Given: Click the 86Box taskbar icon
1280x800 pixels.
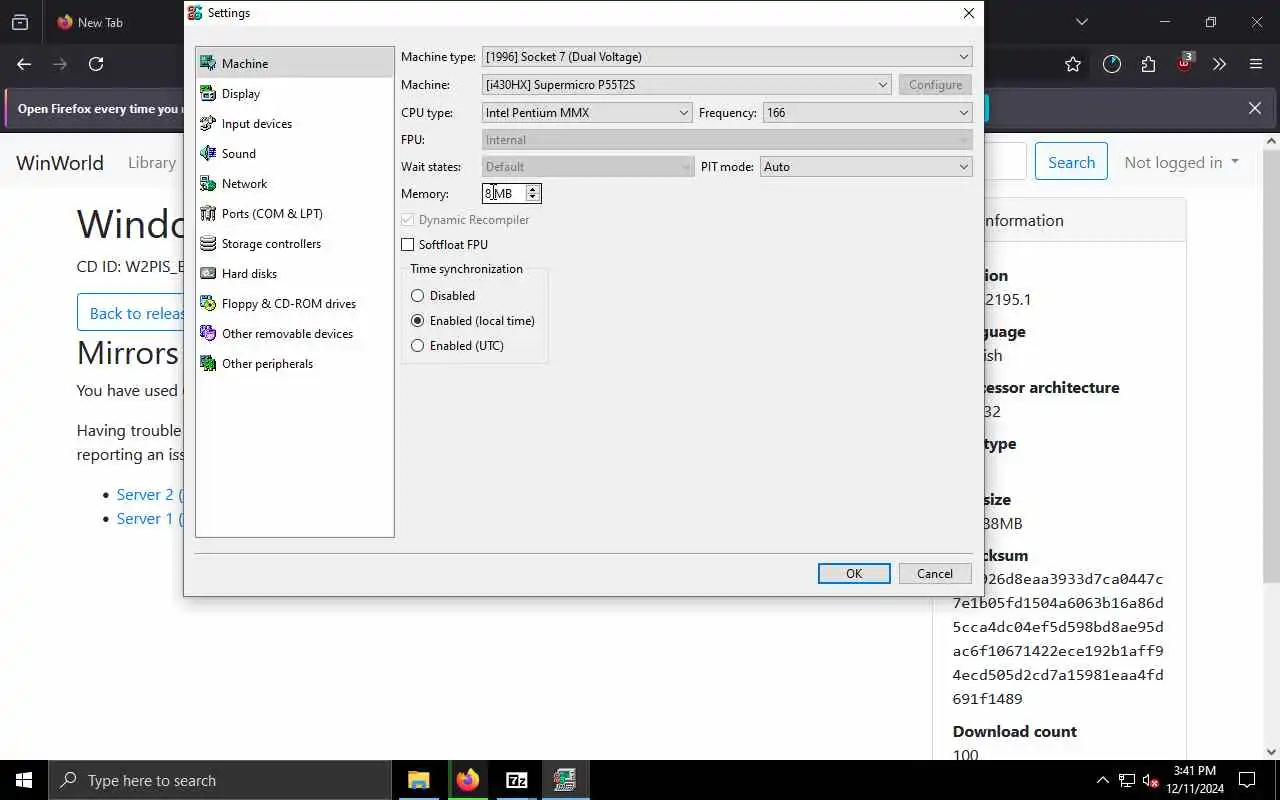Looking at the screenshot, I should [x=565, y=780].
